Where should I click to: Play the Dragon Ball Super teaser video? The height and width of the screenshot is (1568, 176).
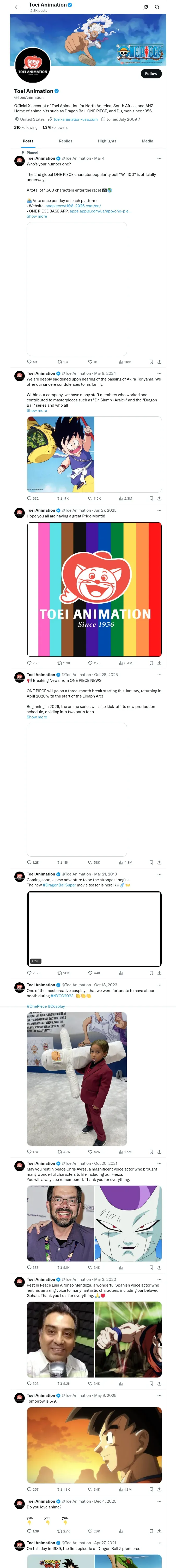[94, 928]
